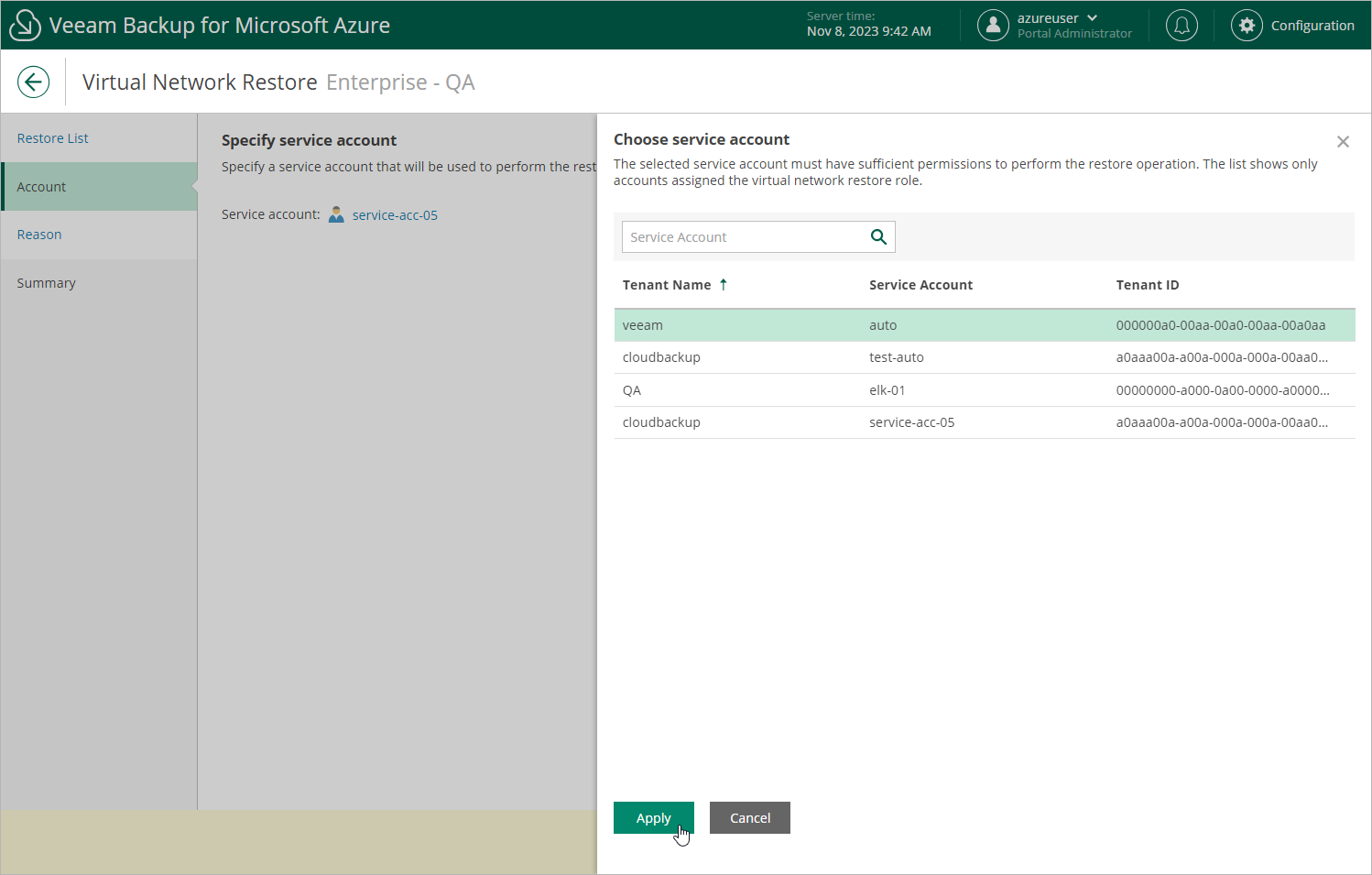Open the Restore List step
The image size is (1372, 875).
point(99,138)
